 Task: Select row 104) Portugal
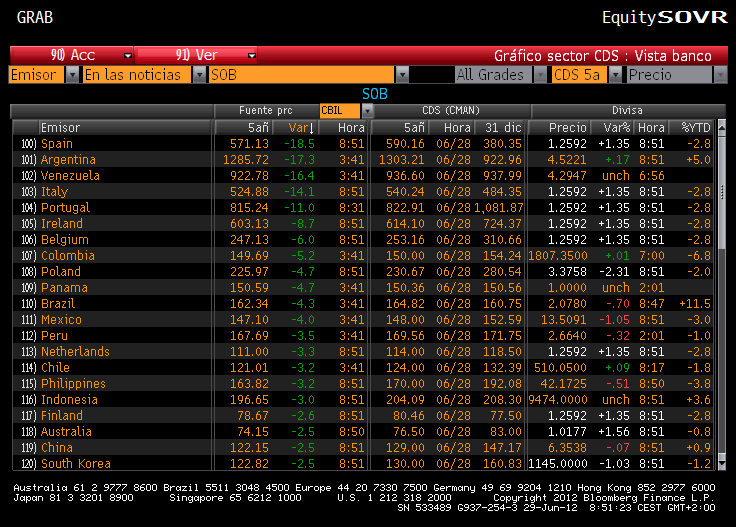[x=362, y=207]
